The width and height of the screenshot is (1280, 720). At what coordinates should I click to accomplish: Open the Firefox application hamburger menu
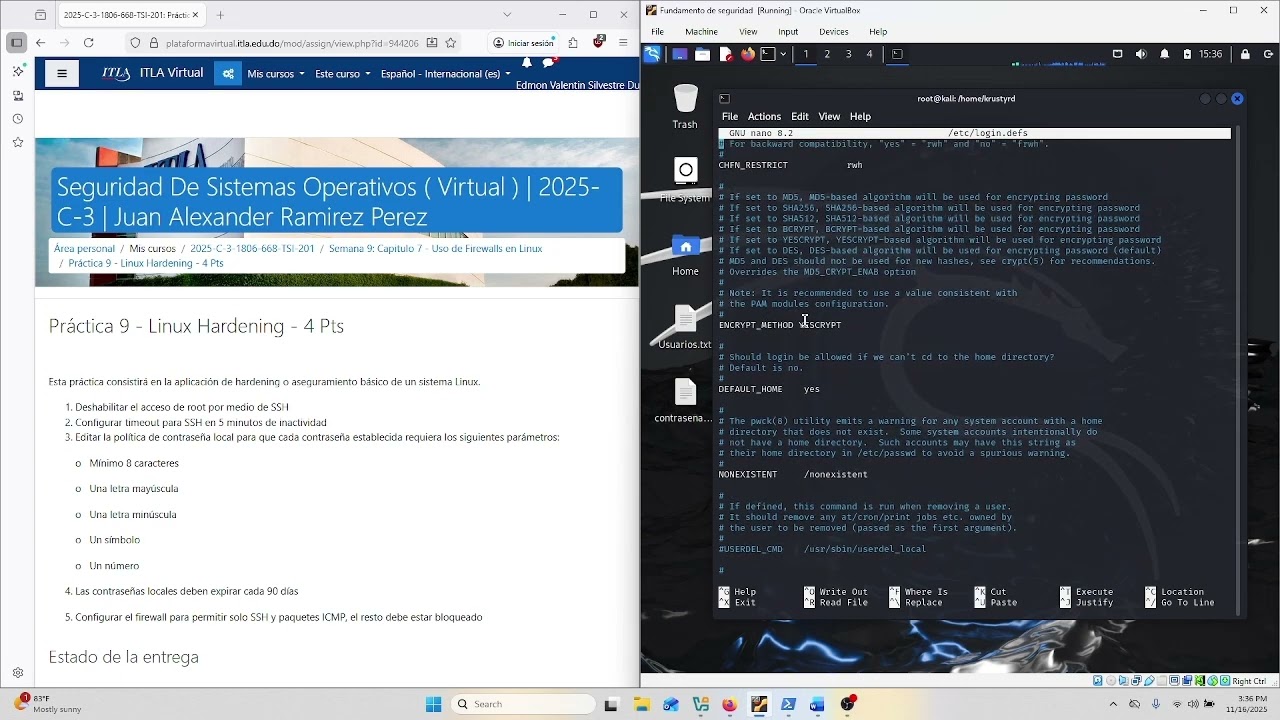pyautogui.click(x=623, y=43)
